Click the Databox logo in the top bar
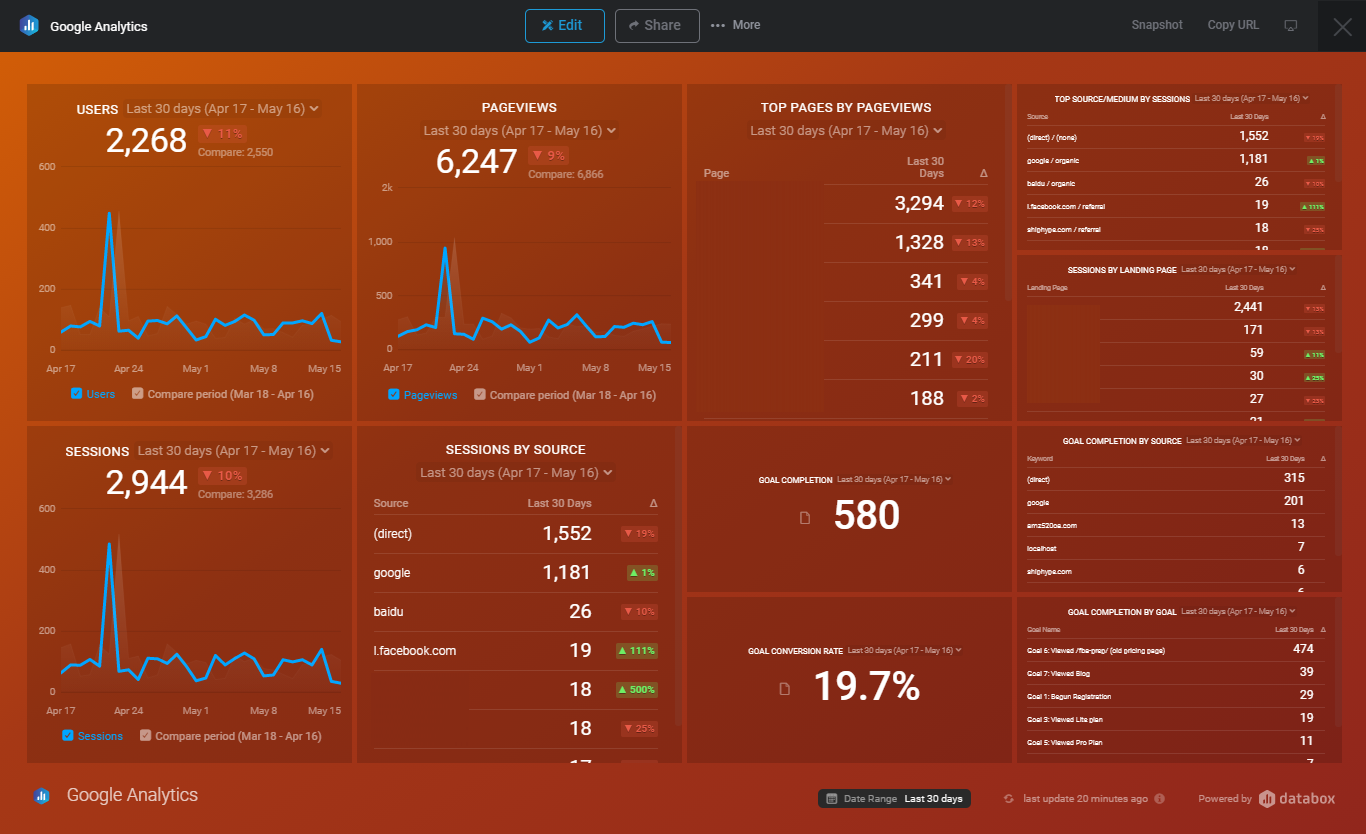The width and height of the screenshot is (1366, 834). (x=29, y=26)
